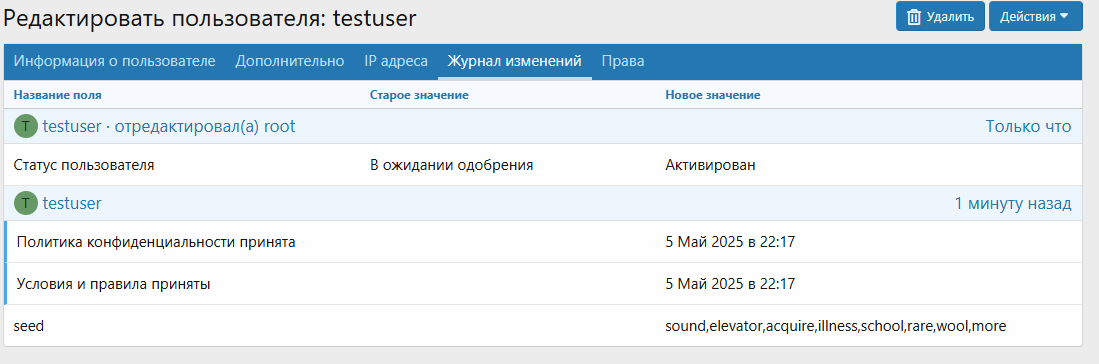Switch to Информация о пользователе tab

point(114,61)
